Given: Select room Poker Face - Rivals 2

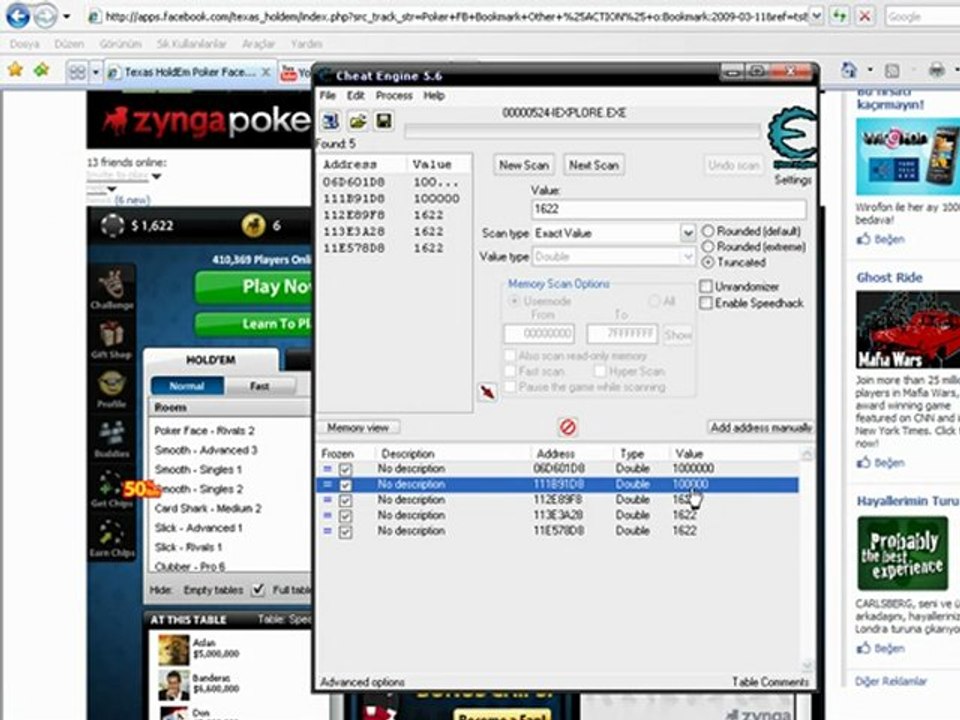Looking at the screenshot, I should pos(204,430).
